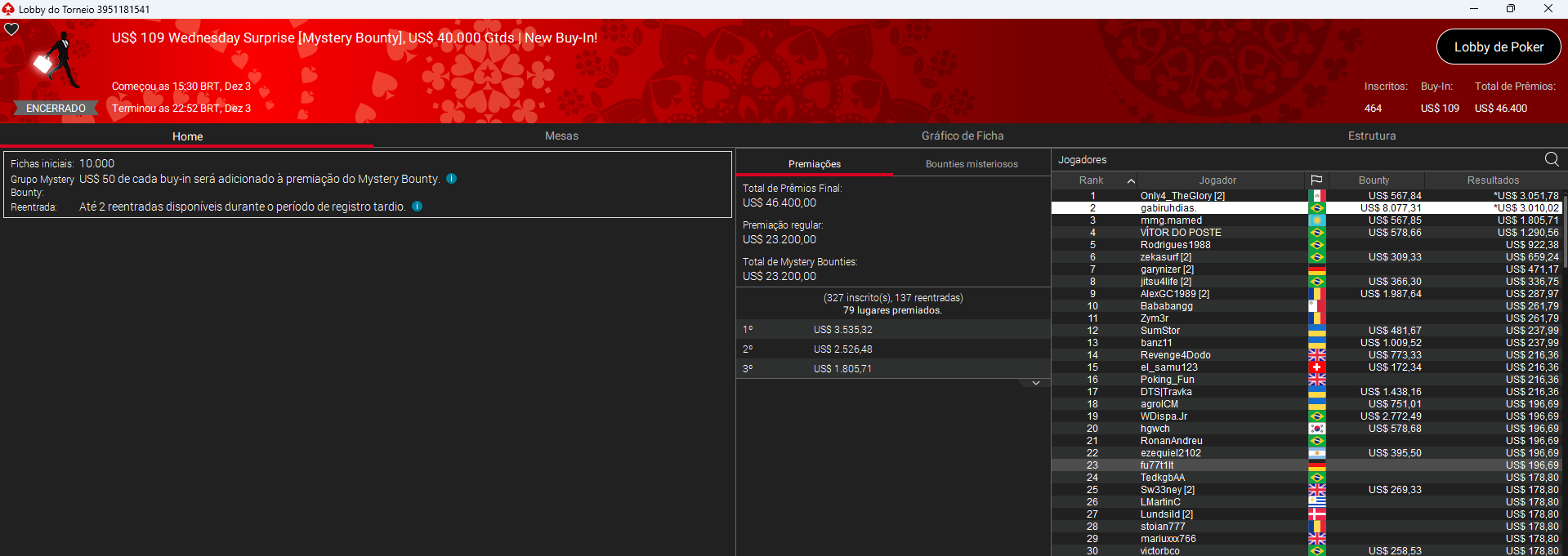Toggle the favorite heart icon
The image size is (1568, 556).
(x=11, y=29)
